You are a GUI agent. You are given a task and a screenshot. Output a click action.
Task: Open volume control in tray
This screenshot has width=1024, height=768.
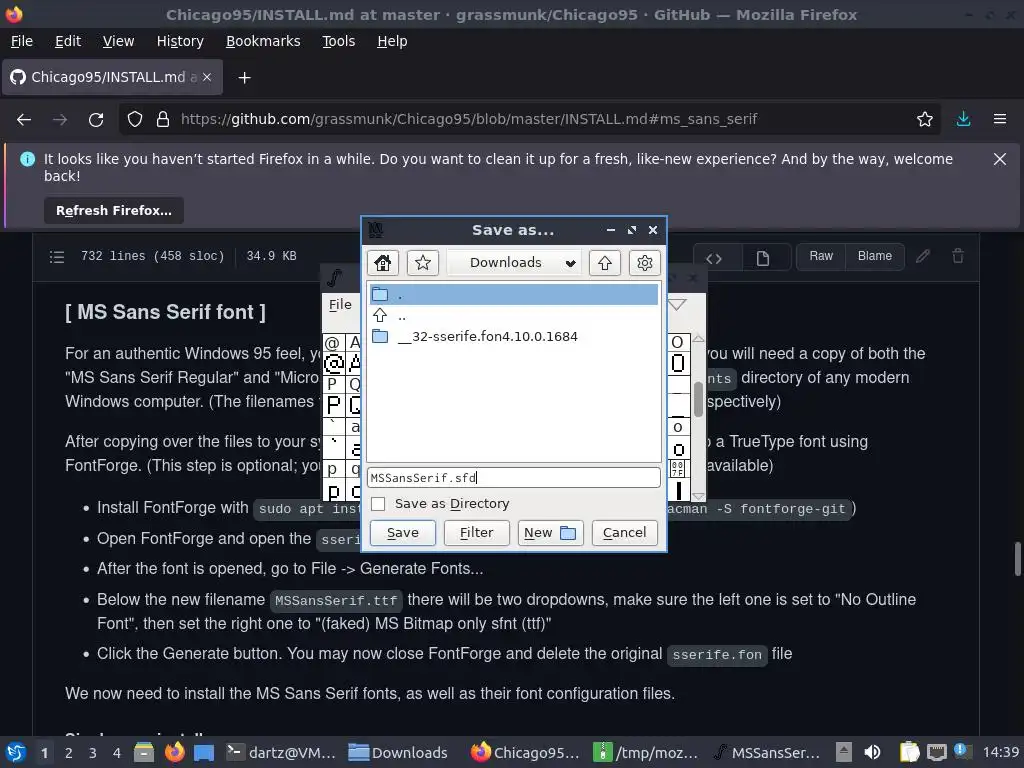point(872,752)
